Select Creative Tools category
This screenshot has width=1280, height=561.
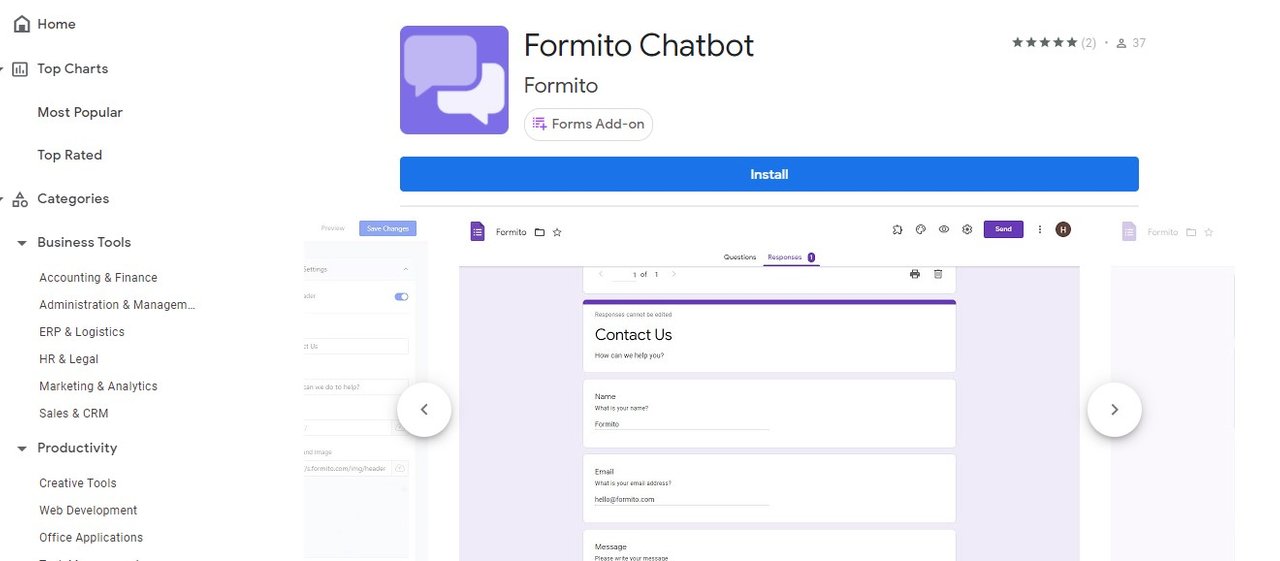click(x=78, y=483)
